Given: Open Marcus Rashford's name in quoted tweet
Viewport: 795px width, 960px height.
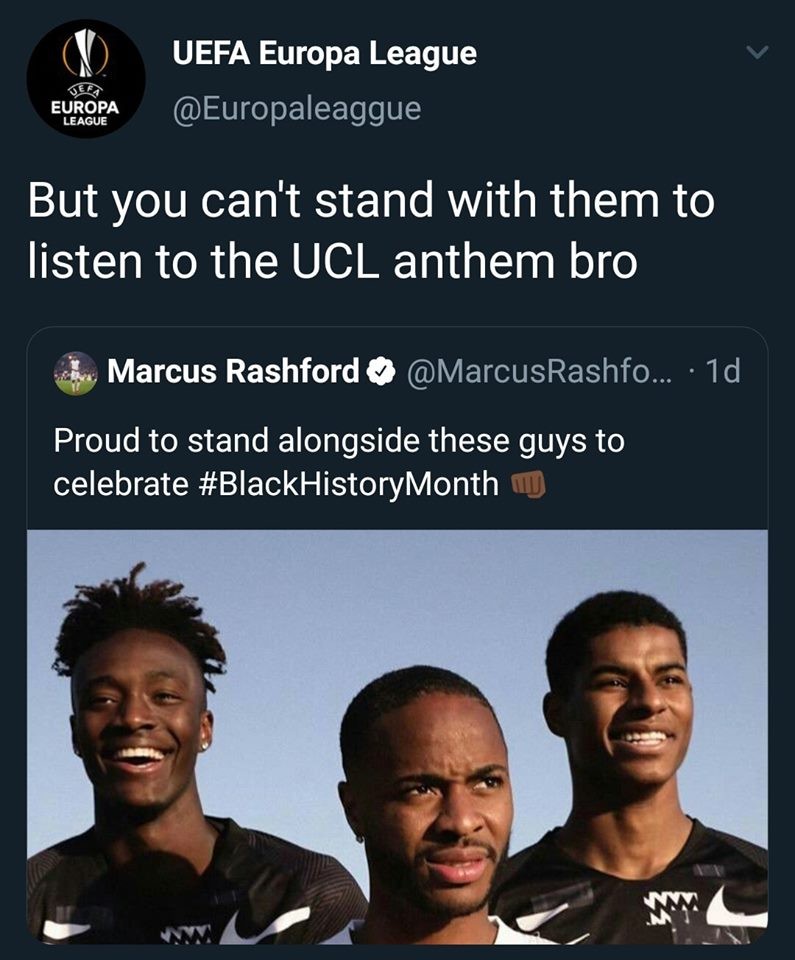Looking at the screenshot, I should tap(232, 372).
